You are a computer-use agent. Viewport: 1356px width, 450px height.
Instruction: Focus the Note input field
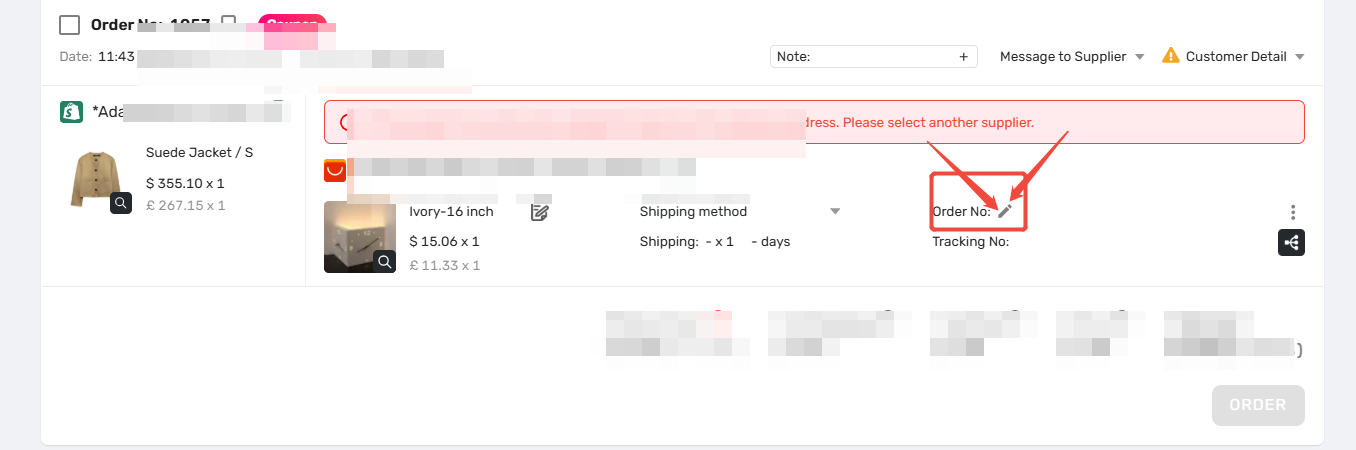coord(864,57)
